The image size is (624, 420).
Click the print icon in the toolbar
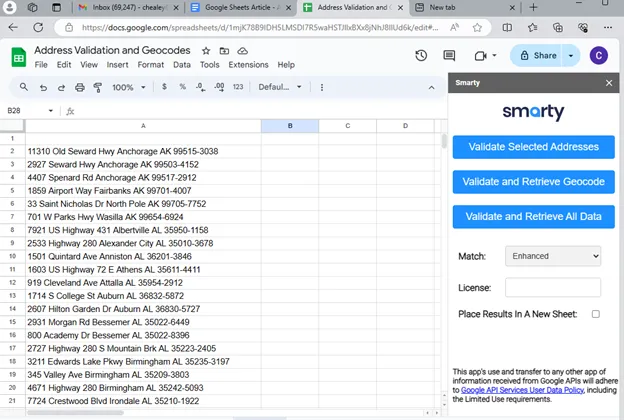coord(80,87)
